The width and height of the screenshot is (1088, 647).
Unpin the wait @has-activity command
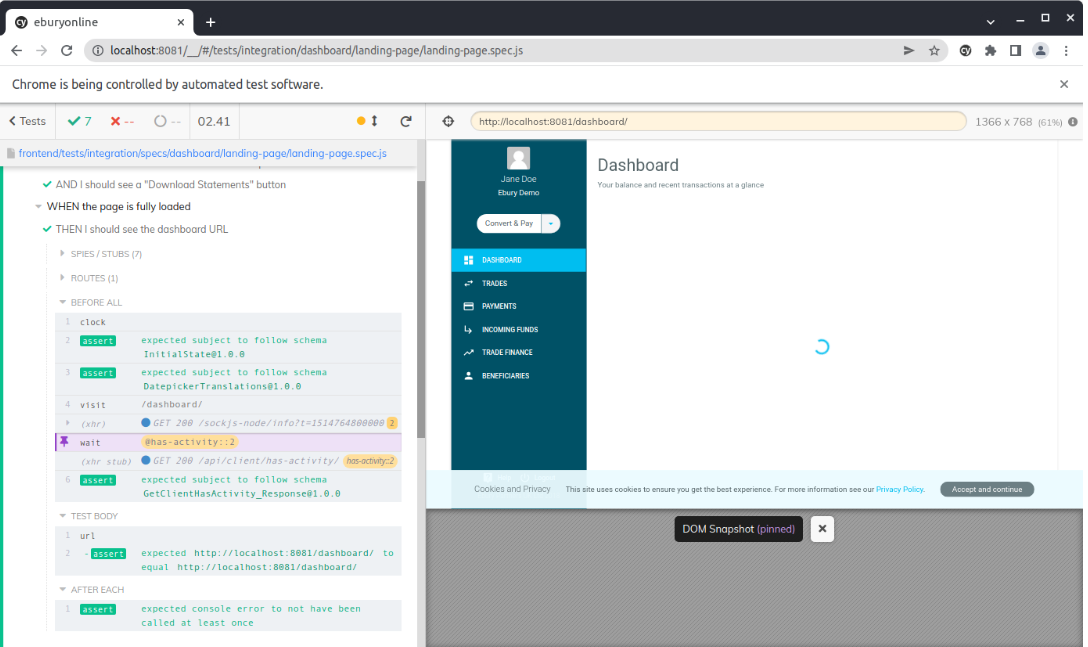[x=65, y=442]
